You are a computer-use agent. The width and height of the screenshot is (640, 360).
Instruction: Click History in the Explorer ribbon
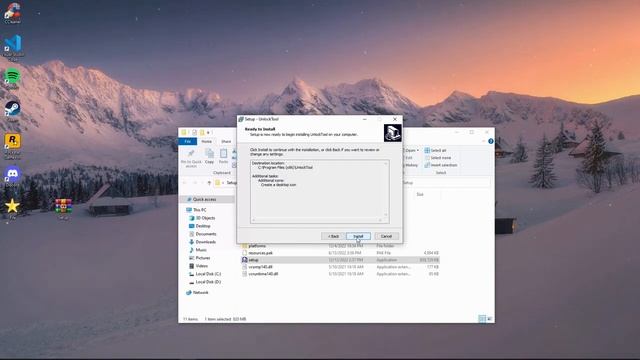(x=410, y=165)
